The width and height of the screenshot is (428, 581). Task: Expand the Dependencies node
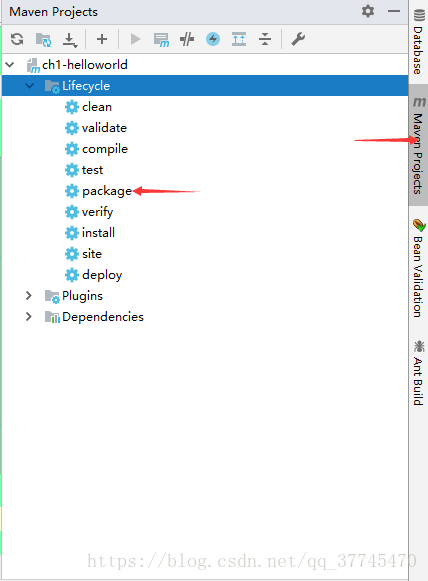pos(29,316)
